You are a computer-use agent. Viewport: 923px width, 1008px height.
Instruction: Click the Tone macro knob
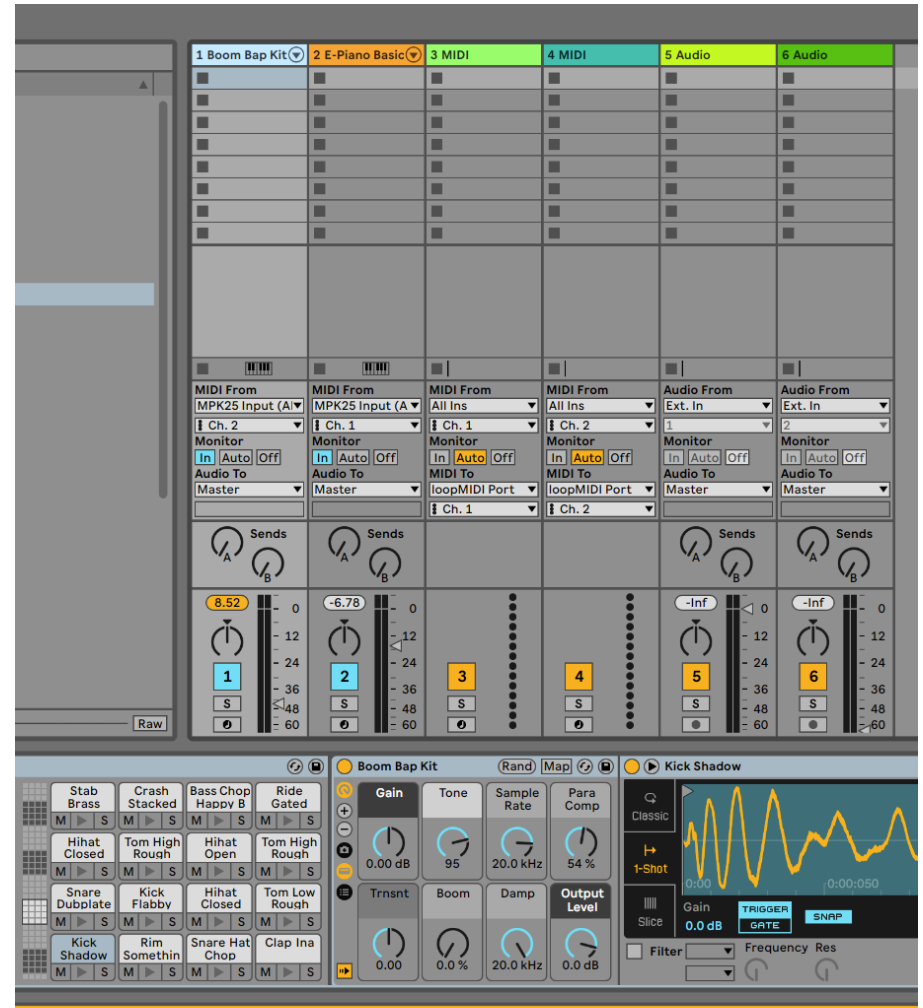[453, 842]
